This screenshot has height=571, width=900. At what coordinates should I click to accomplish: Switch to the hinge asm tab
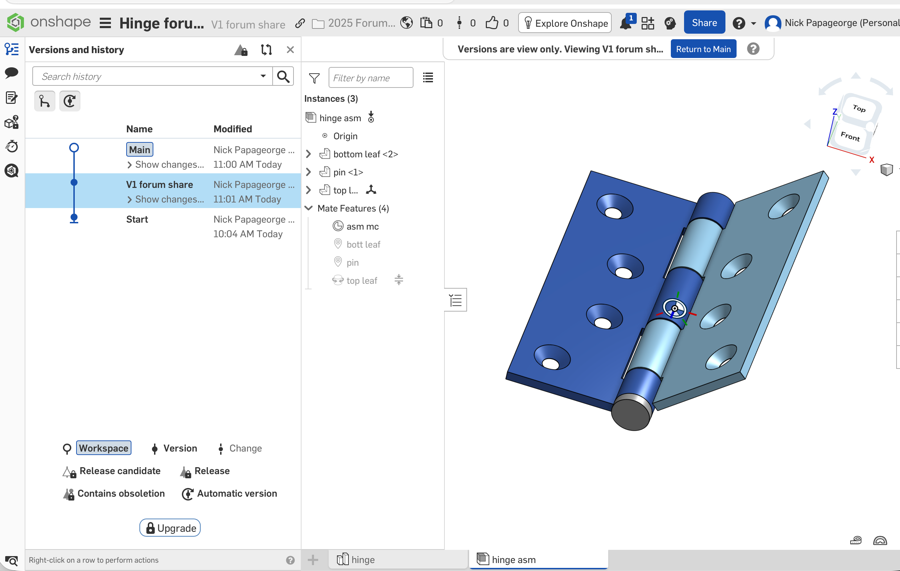pyautogui.click(x=513, y=560)
